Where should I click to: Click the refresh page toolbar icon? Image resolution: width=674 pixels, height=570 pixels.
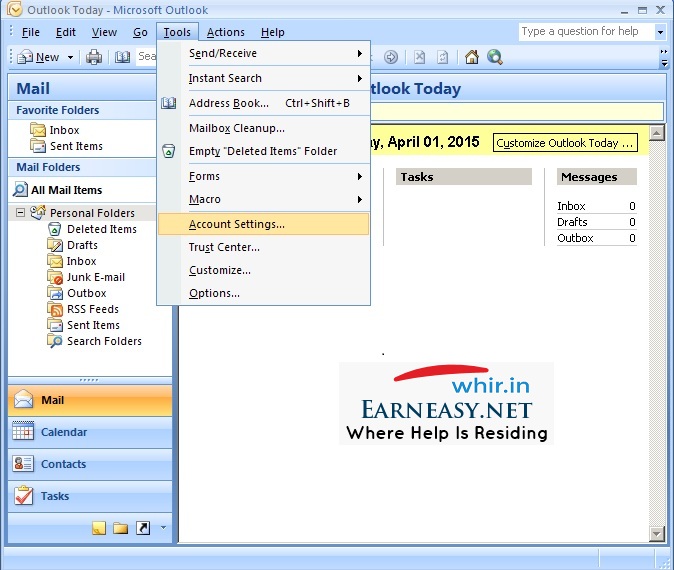point(442,57)
